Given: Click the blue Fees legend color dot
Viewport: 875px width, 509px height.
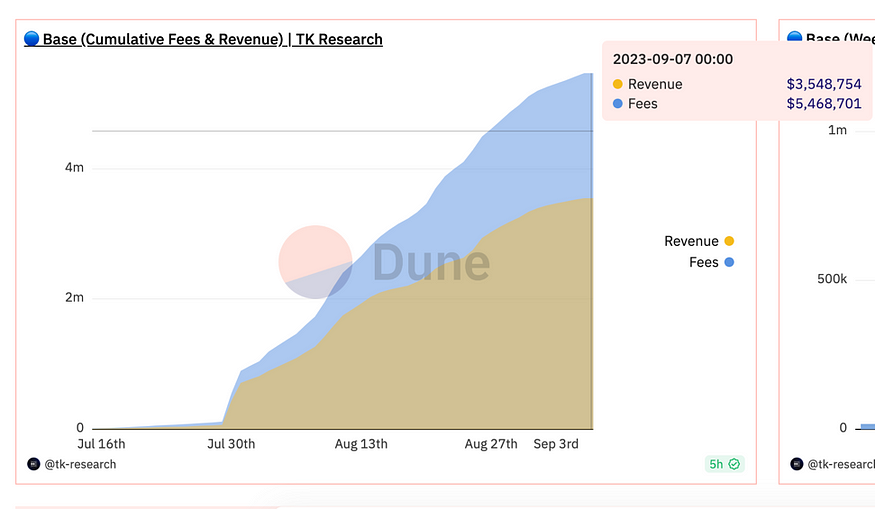Looking at the screenshot, I should pos(729,262).
